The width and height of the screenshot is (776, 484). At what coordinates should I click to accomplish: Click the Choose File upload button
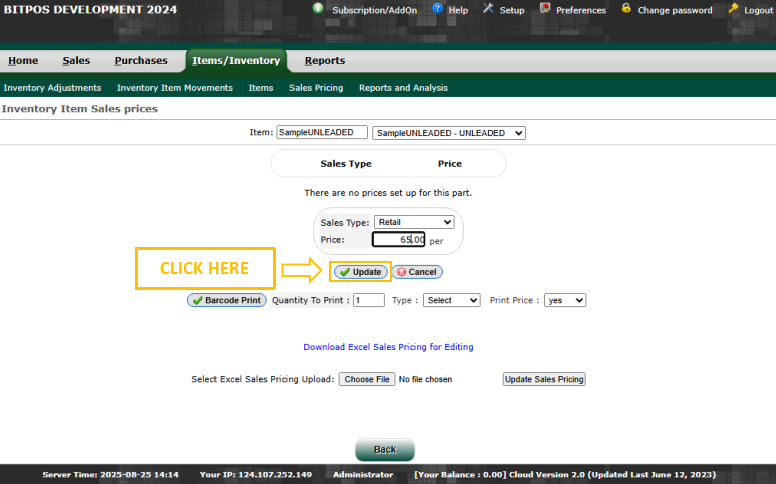(x=366, y=380)
